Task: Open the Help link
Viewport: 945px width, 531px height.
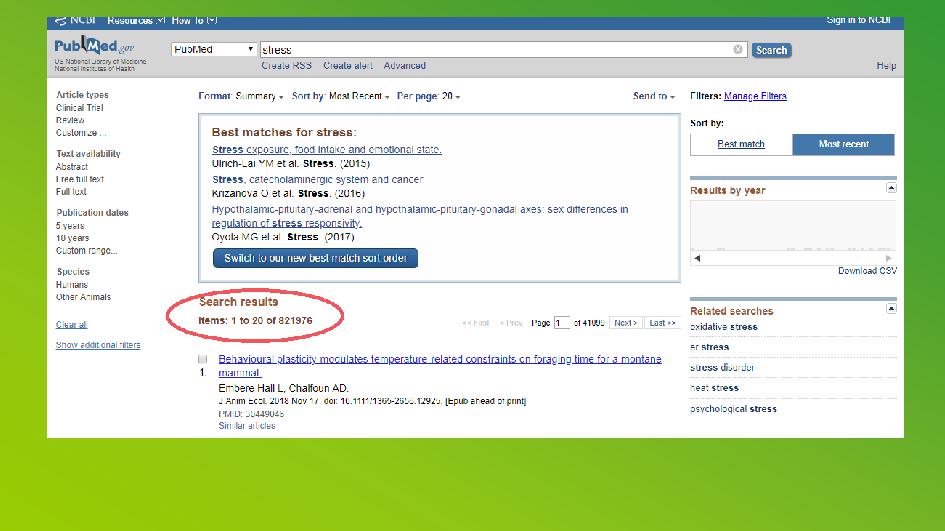Action: pos(886,66)
